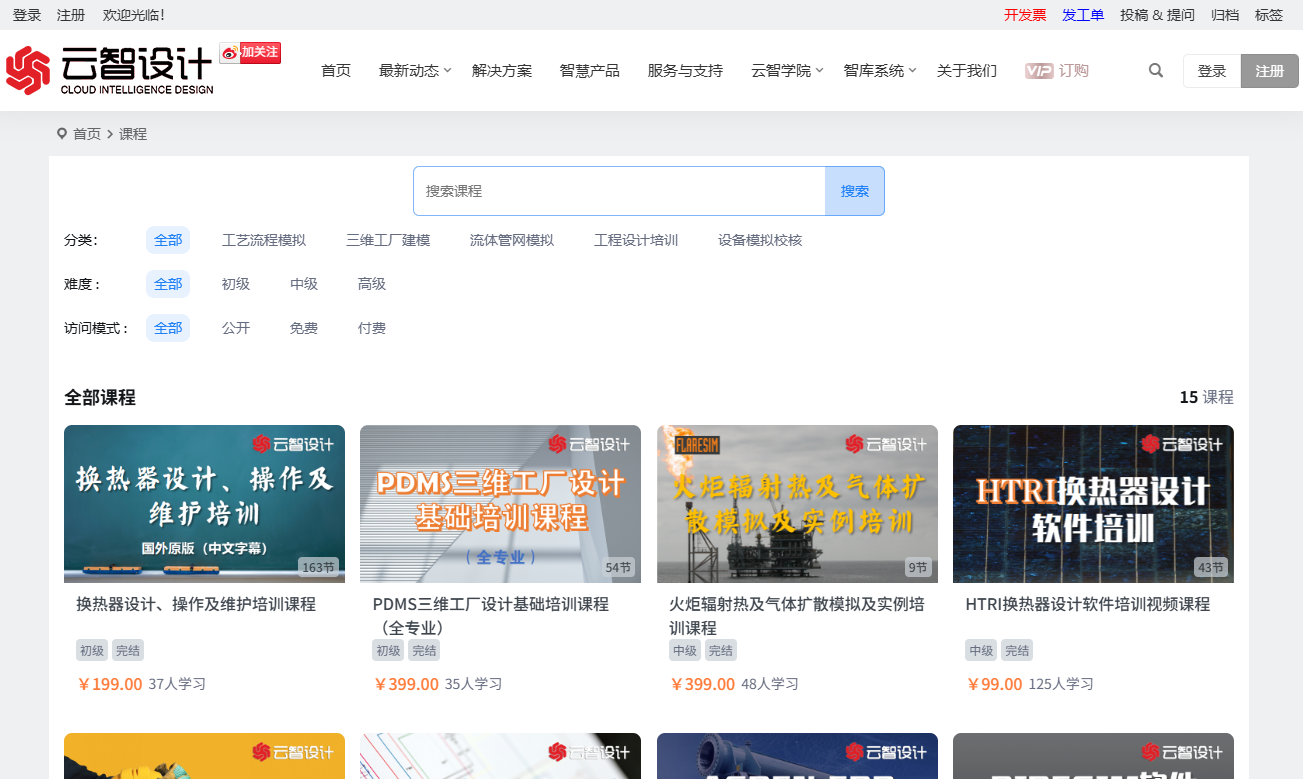Select 全部 in the 访问模式 filter row

pos(168,328)
